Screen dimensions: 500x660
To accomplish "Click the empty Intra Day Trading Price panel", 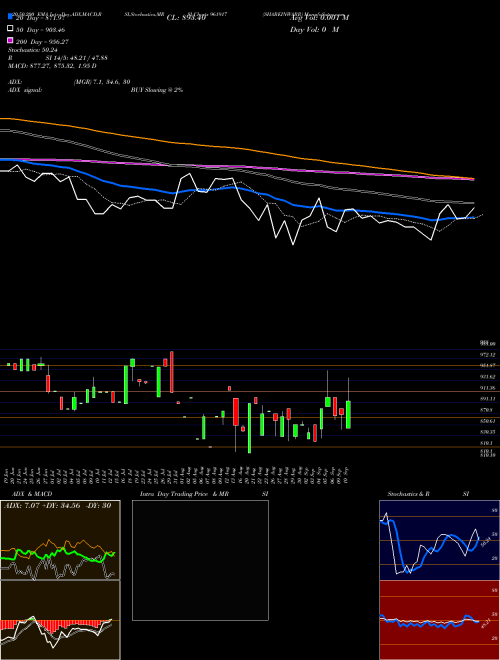I will 200,560.
